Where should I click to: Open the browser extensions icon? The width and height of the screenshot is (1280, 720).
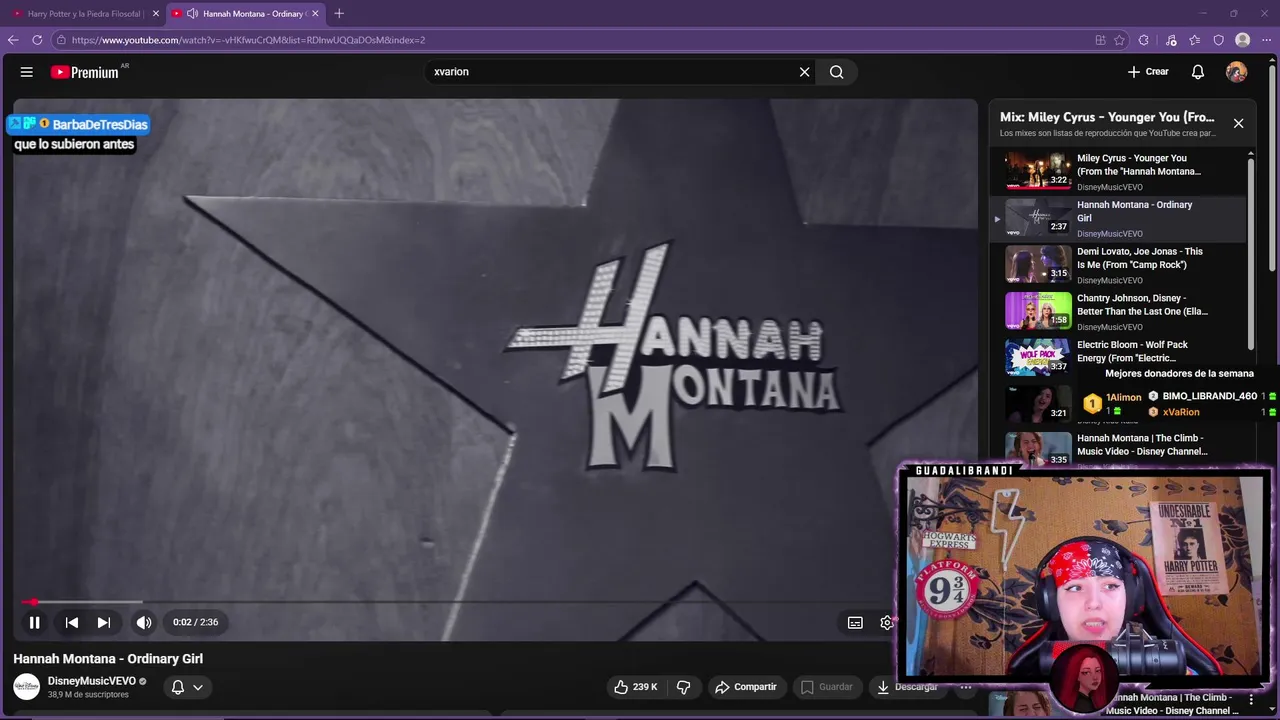point(1144,40)
